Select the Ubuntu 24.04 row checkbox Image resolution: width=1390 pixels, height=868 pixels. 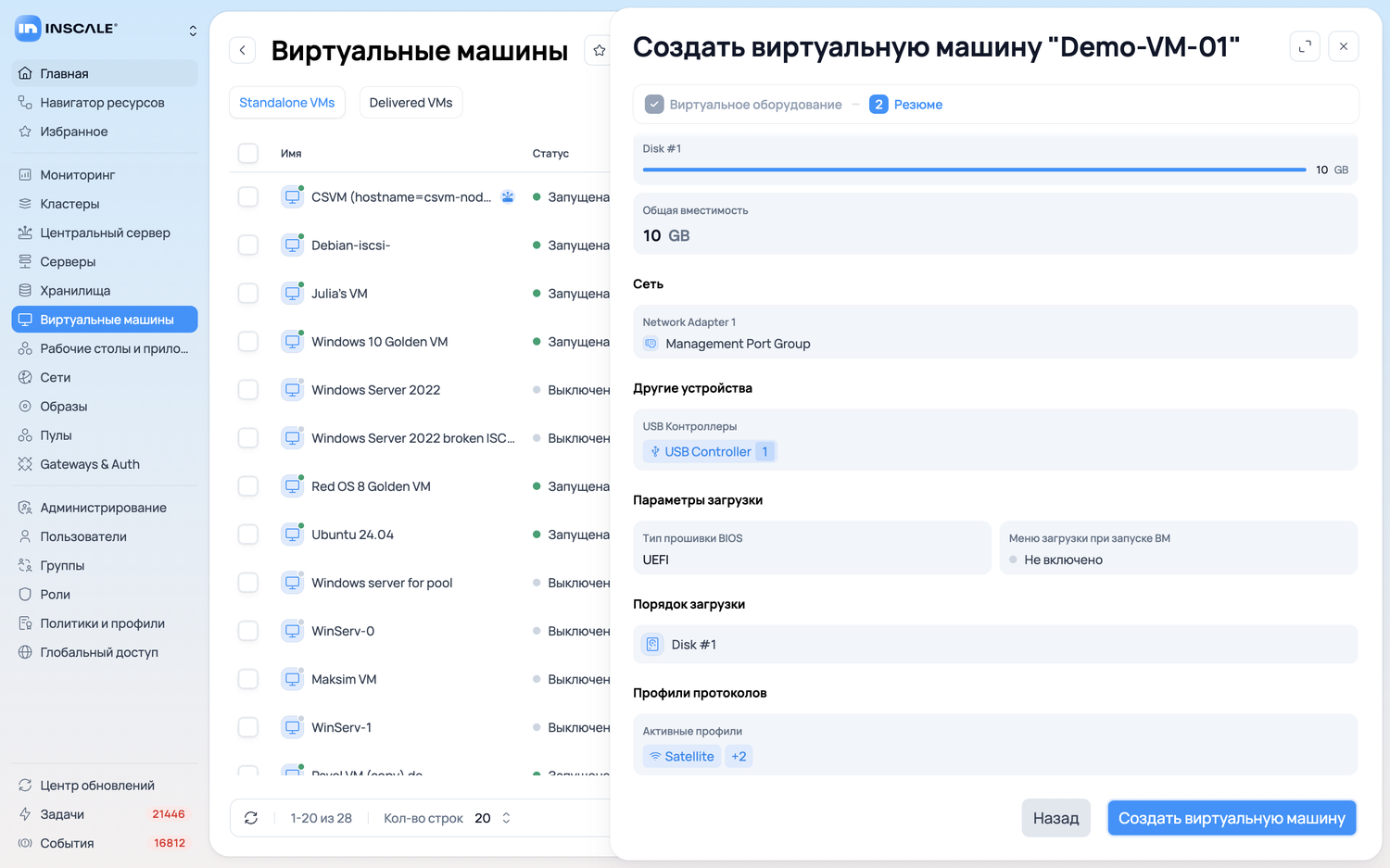(248, 535)
